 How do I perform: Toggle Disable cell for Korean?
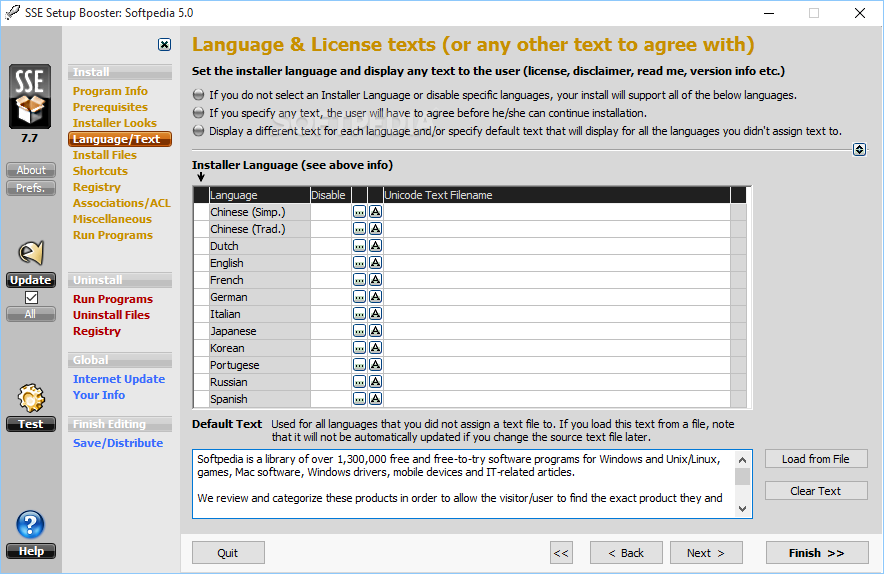click(x=330, y=347)
